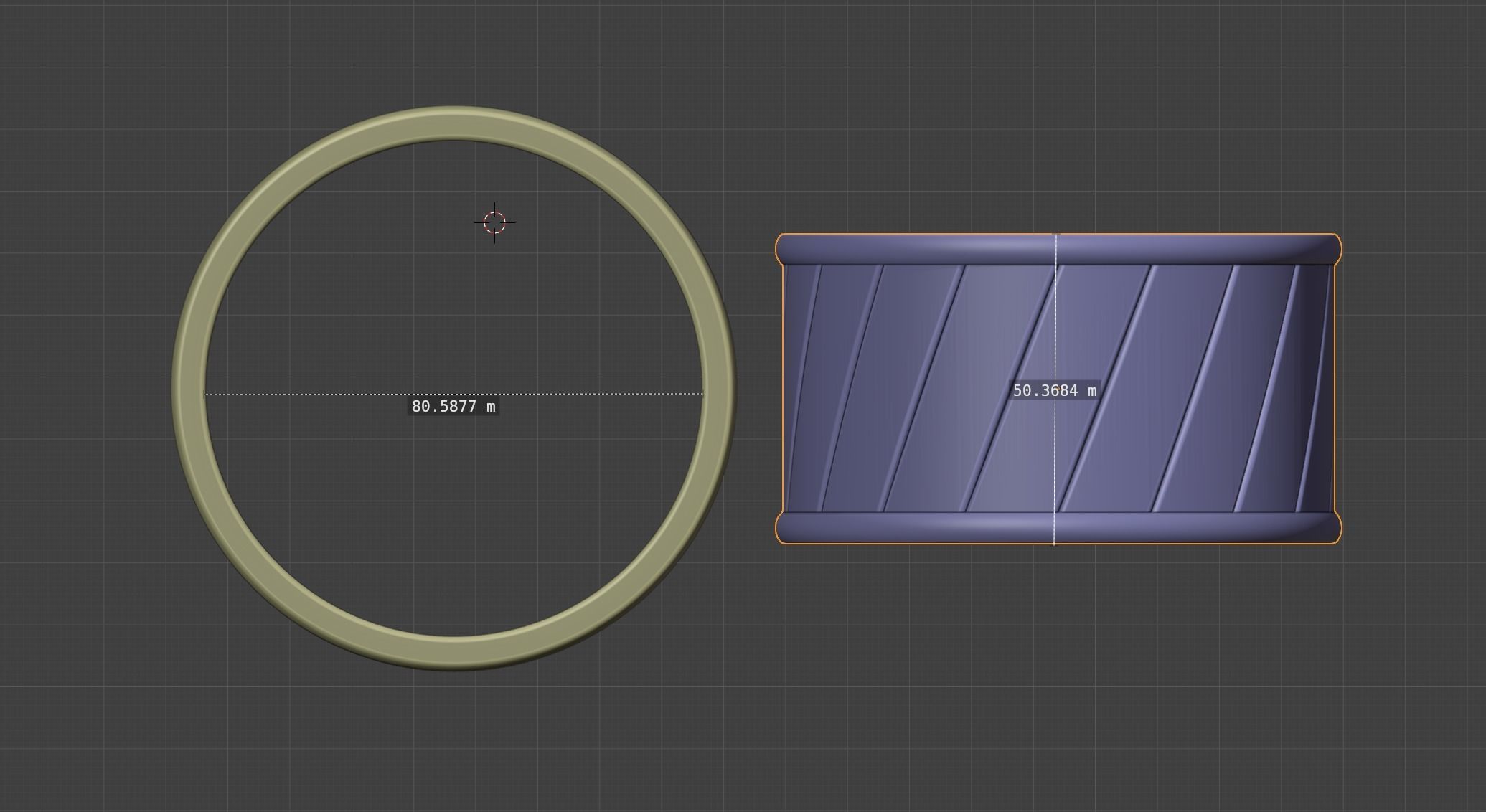Screen dimensions: 1486x812
Task: Click rightmost side of the yellow ring
Action: pyautogui.click(x=718, y=388)
